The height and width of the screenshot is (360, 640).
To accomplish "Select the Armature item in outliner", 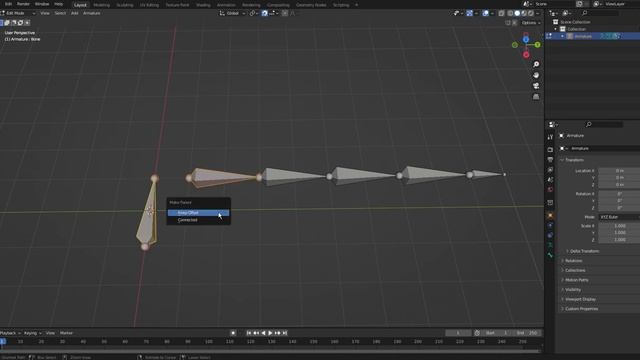I will [583, 36].
